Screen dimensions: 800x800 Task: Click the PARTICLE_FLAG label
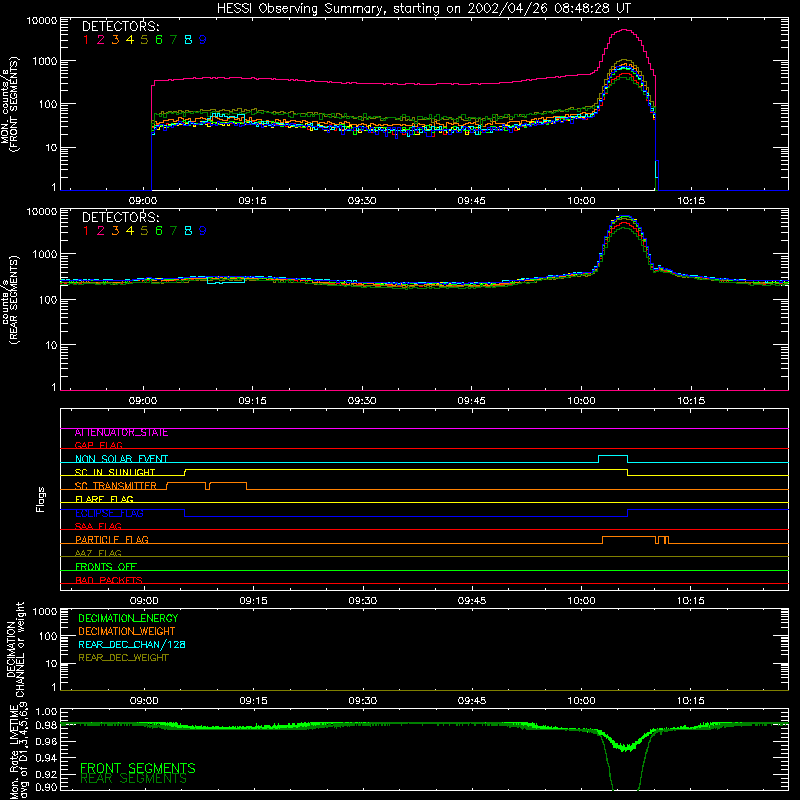(112, 540)
